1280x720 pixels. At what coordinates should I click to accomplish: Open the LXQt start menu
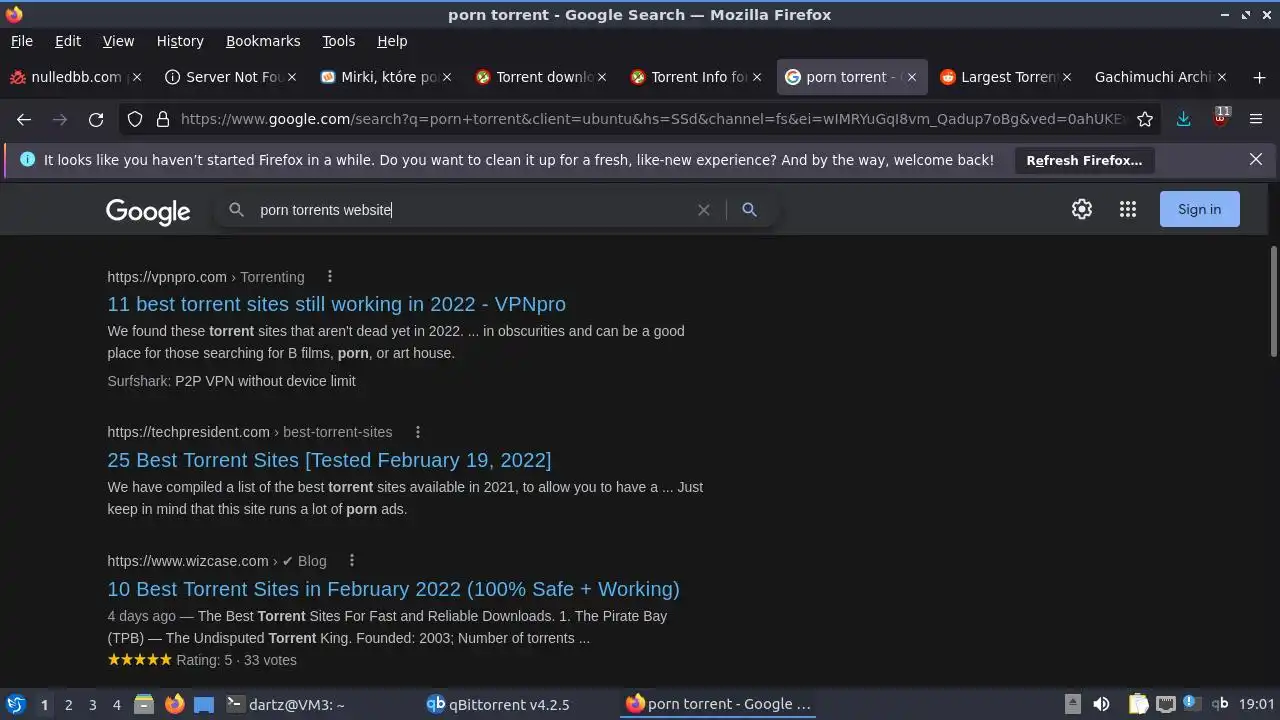tap(15, 704)
